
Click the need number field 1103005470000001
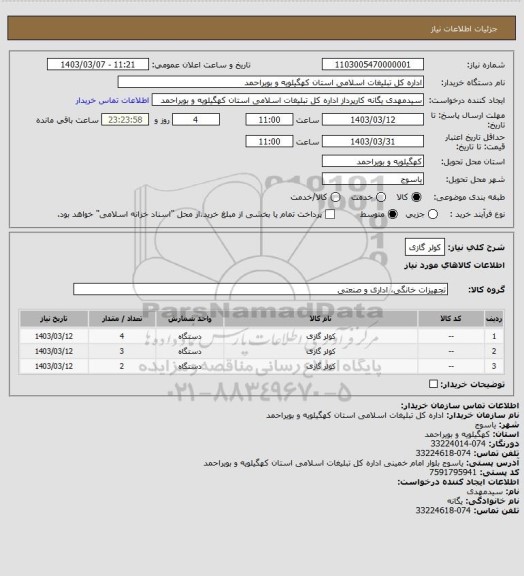point(373,64)
